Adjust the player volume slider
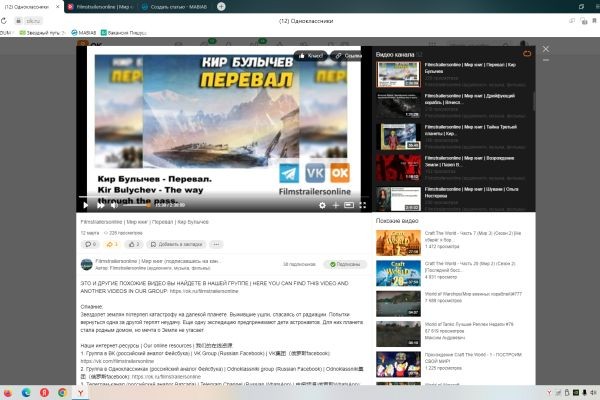The height and width of the screenshot is (400, 600). [137, 206]
